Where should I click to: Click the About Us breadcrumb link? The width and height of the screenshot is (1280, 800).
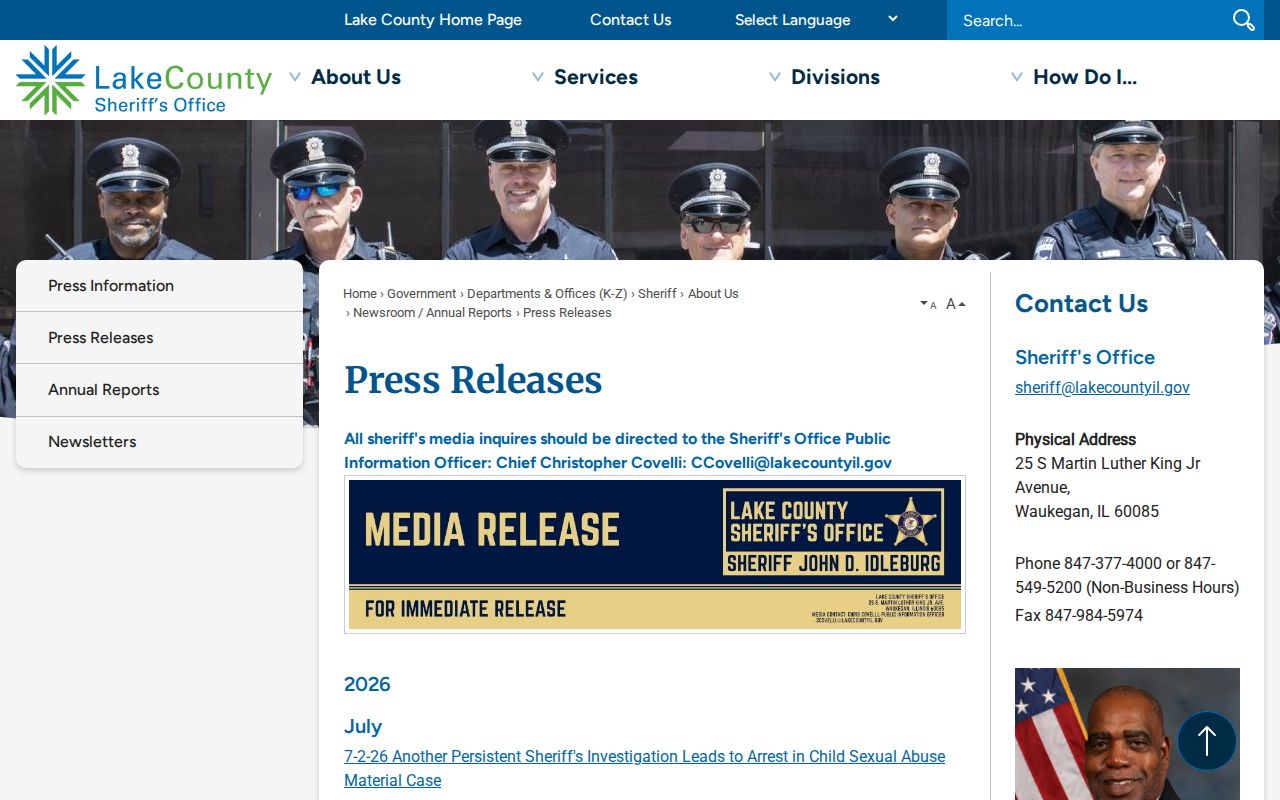pos(713,294)
